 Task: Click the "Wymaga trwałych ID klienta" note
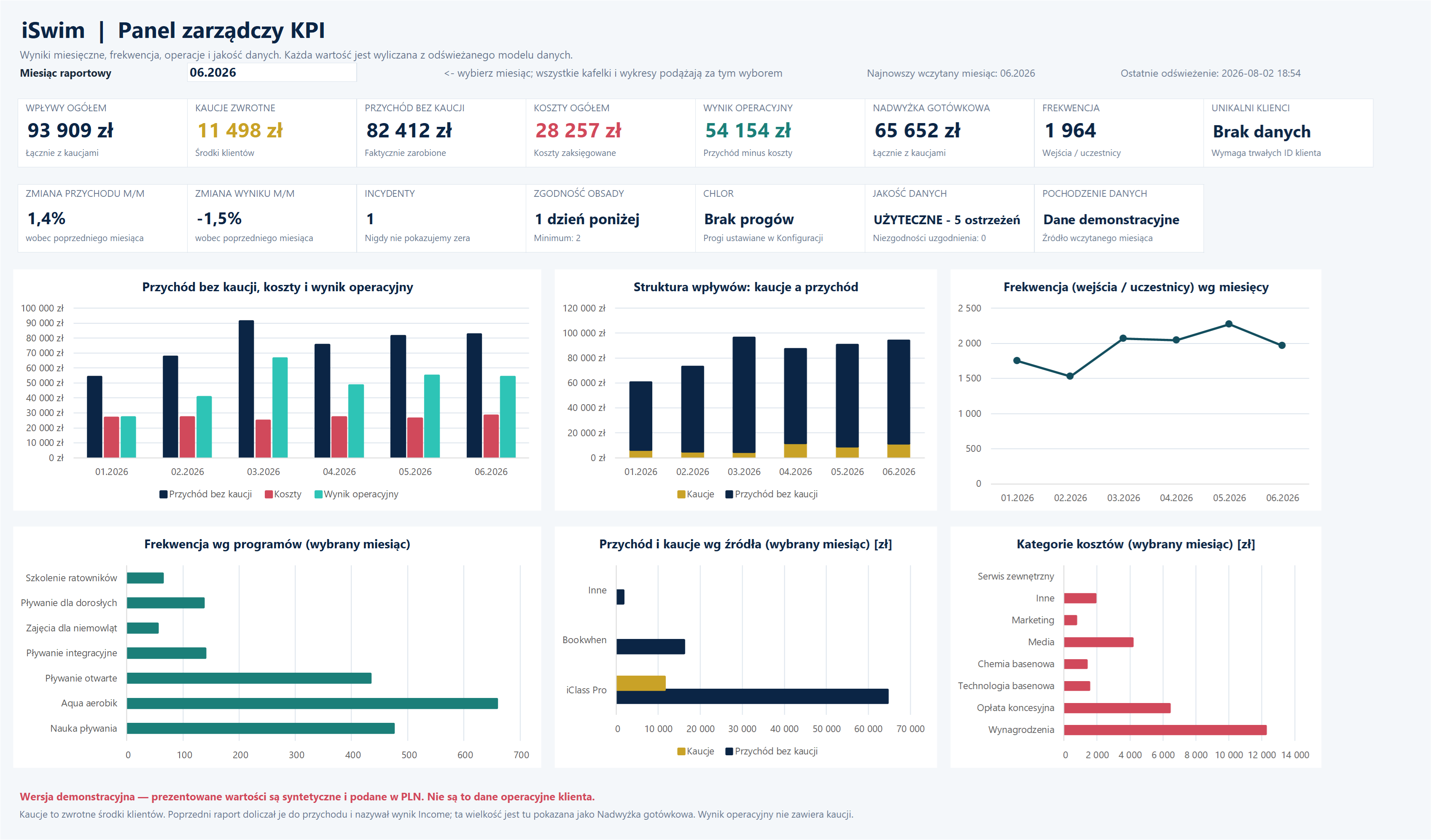(x=1266, y=153)
